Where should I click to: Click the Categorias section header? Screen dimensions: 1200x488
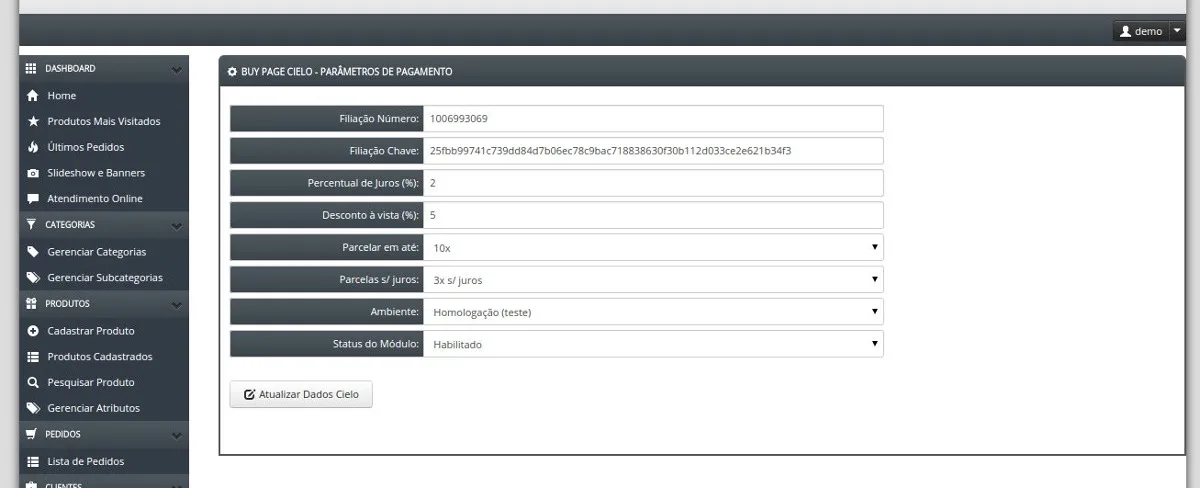pos(104,225)
